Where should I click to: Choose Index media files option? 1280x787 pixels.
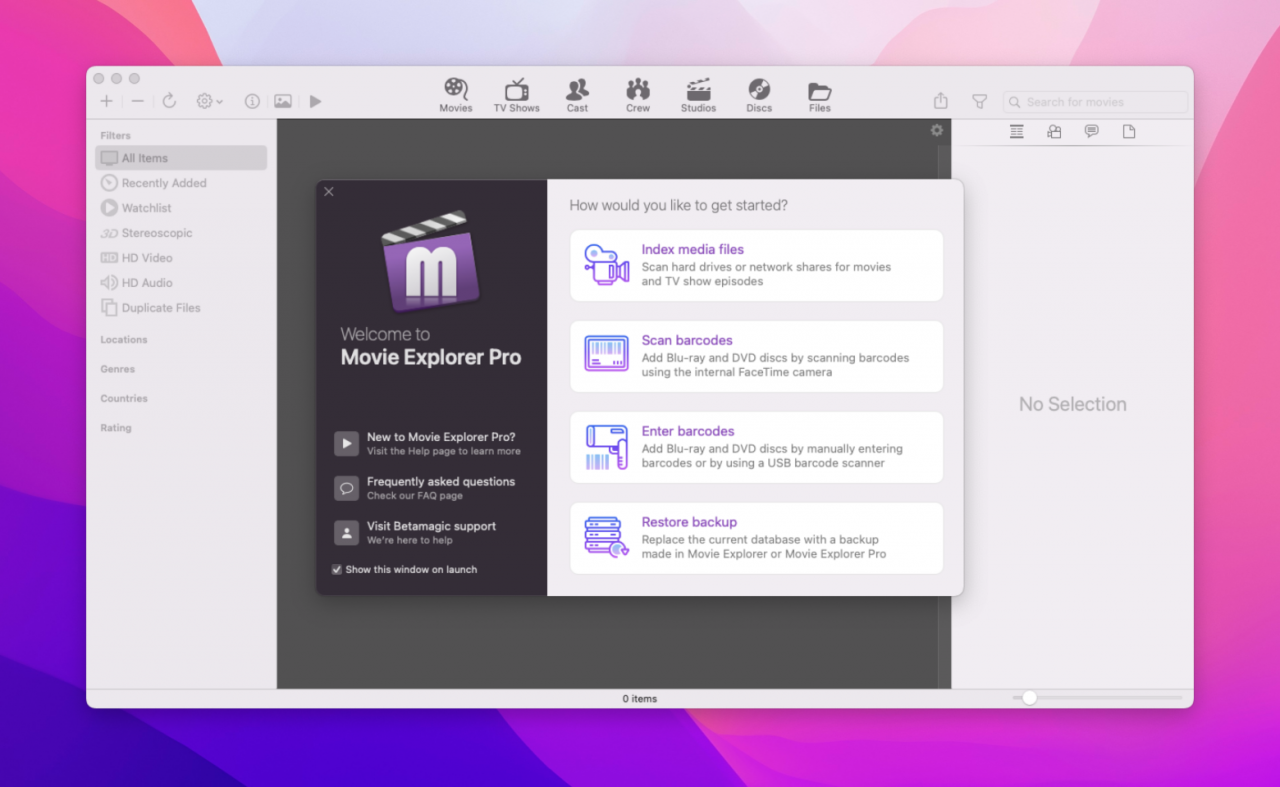(756, 265)
